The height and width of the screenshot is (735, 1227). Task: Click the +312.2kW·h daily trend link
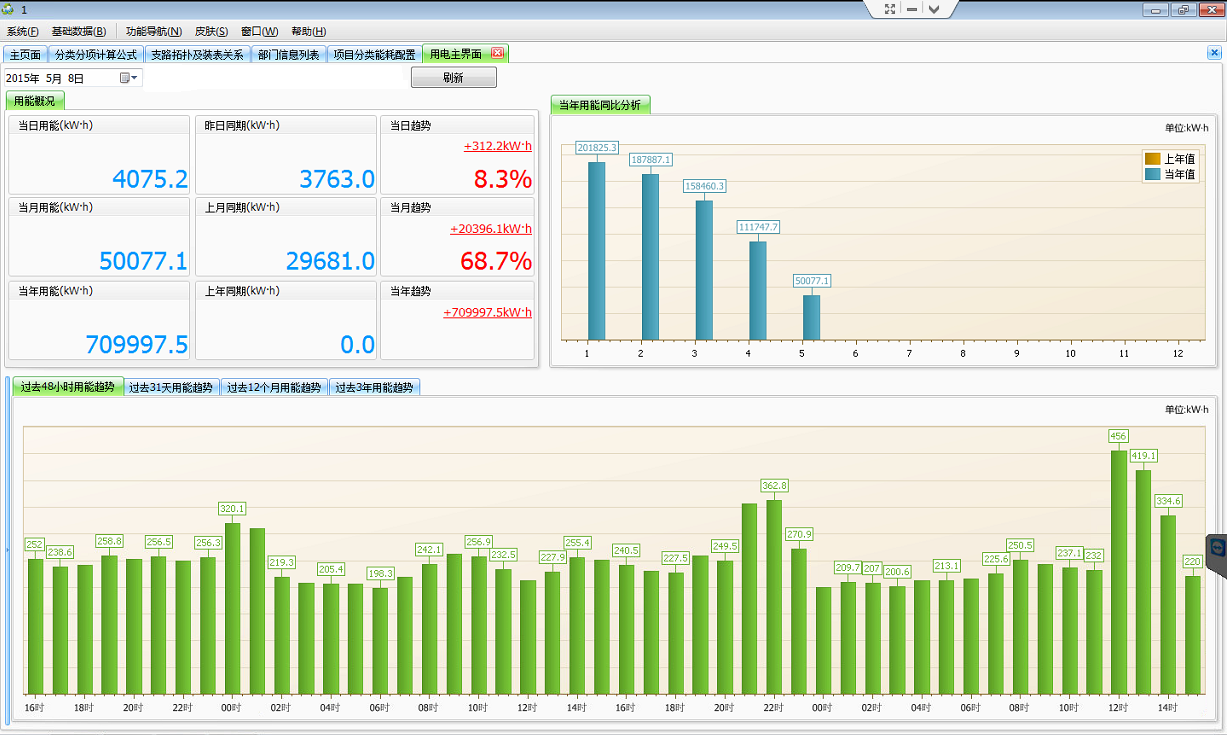tap(497, 147)
